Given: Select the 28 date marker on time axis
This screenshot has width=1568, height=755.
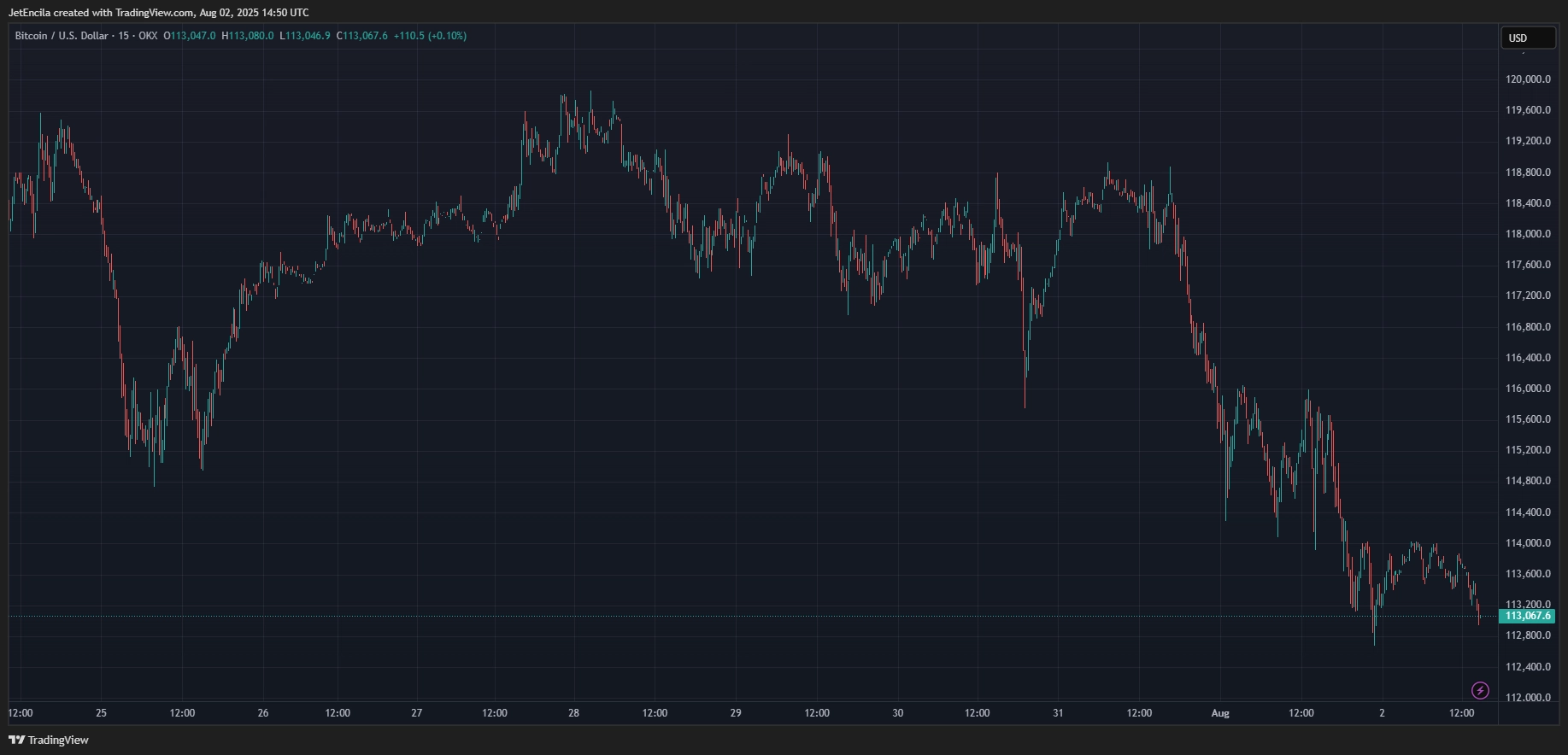Looking at the screenshot, I should click(573, 713).
